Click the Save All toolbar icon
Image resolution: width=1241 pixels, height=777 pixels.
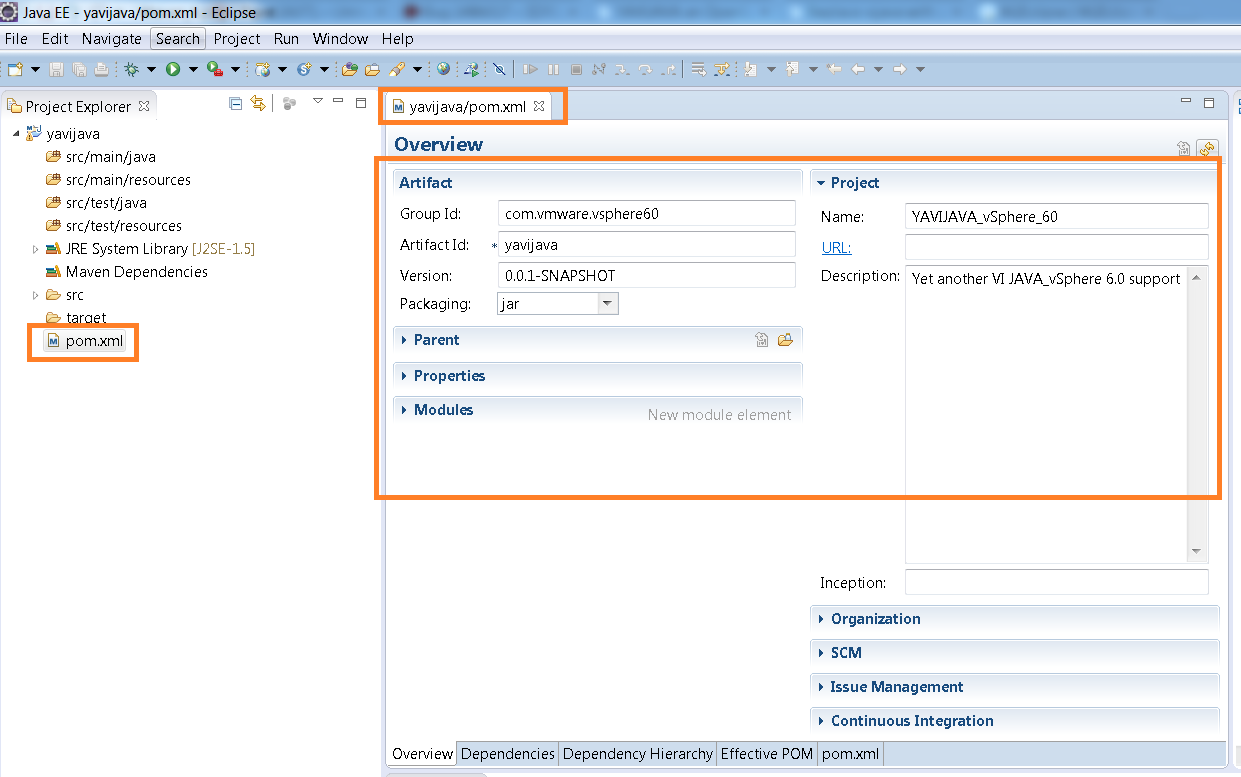79,69
